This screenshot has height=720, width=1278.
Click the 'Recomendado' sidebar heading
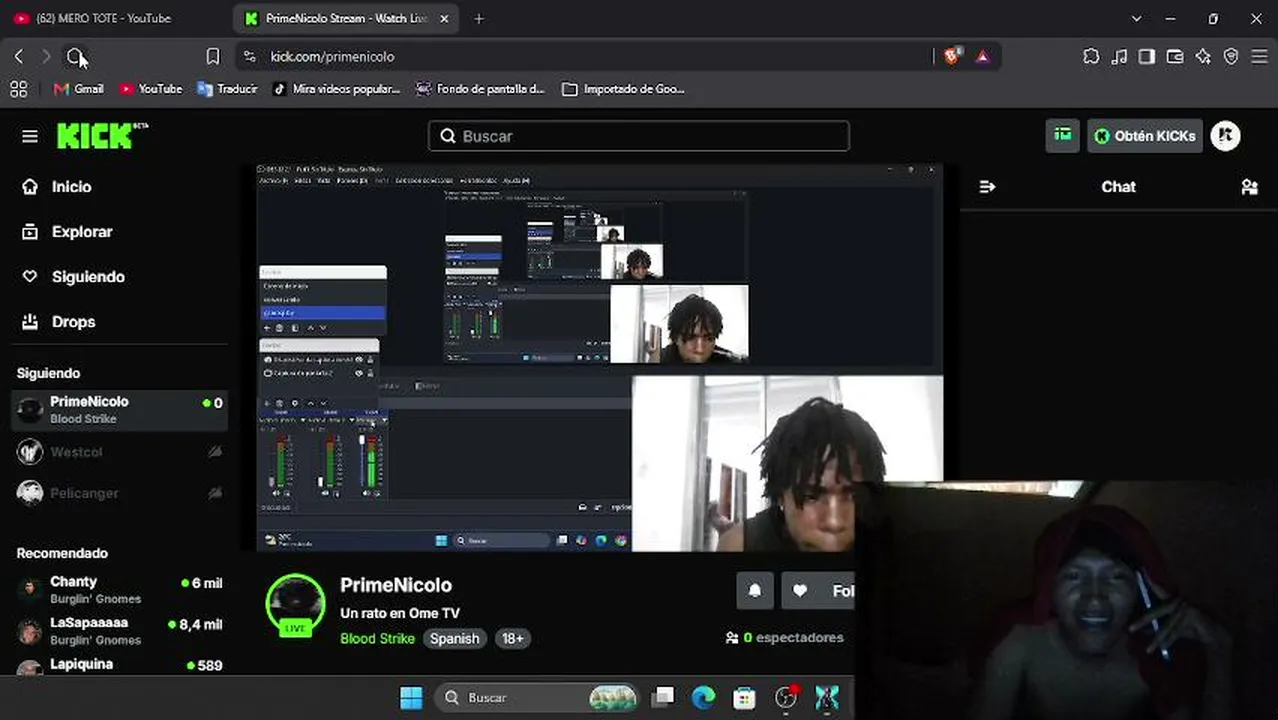click(x=62, y=553)
